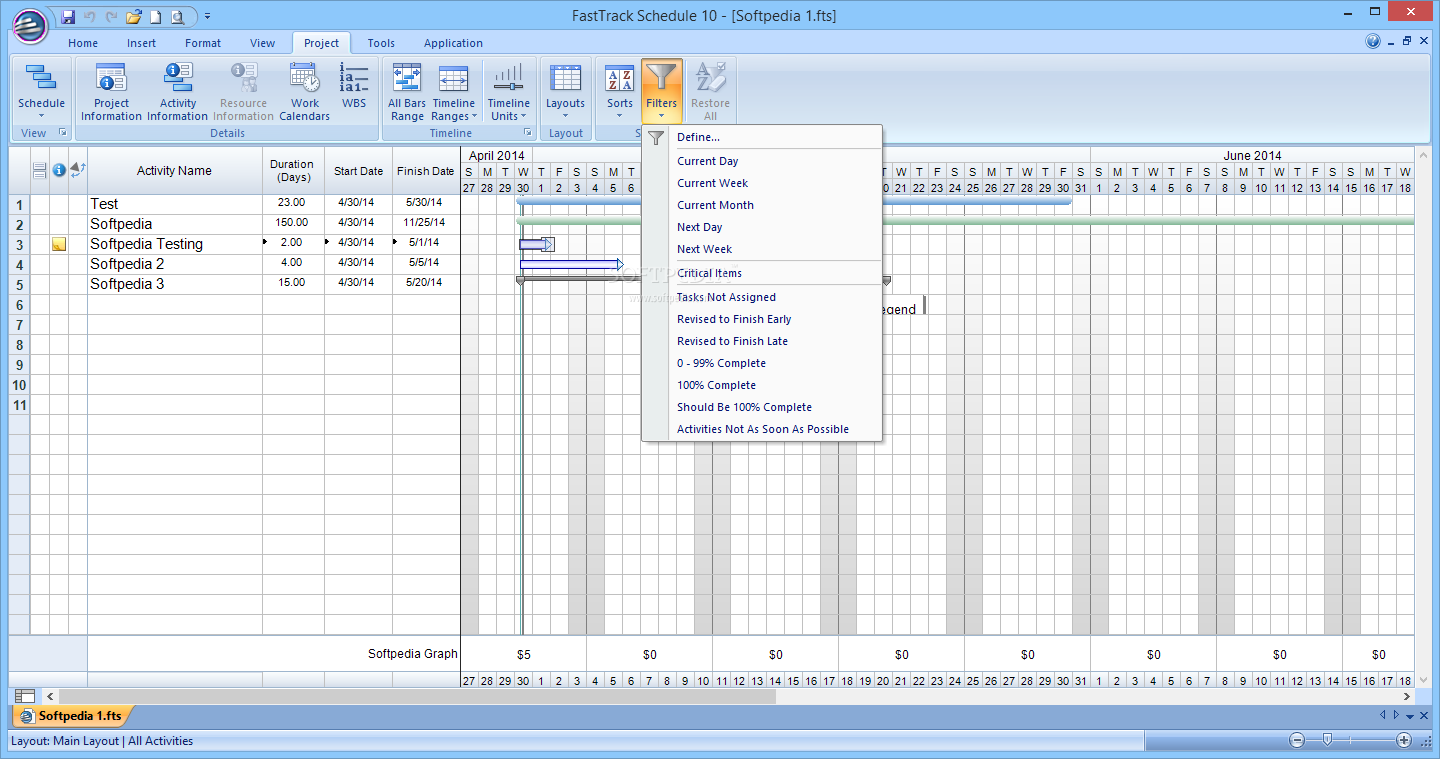Open the Tools ribbon tab

click(381, 43)
